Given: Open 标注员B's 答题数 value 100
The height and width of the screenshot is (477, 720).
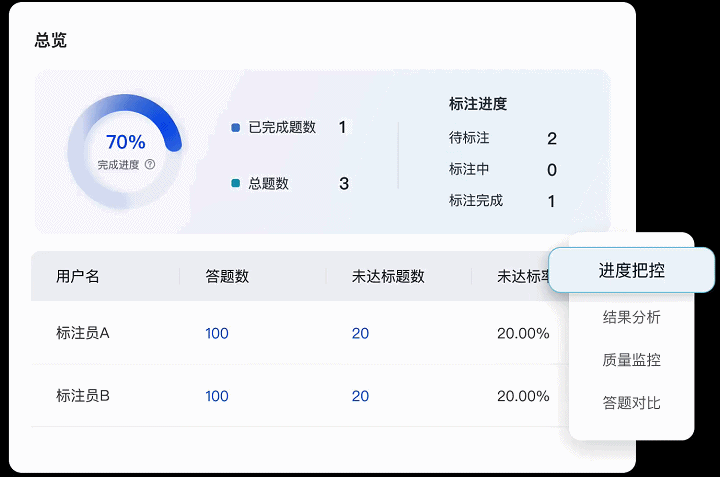Looking at the screenshot, I should pos(217,396).
